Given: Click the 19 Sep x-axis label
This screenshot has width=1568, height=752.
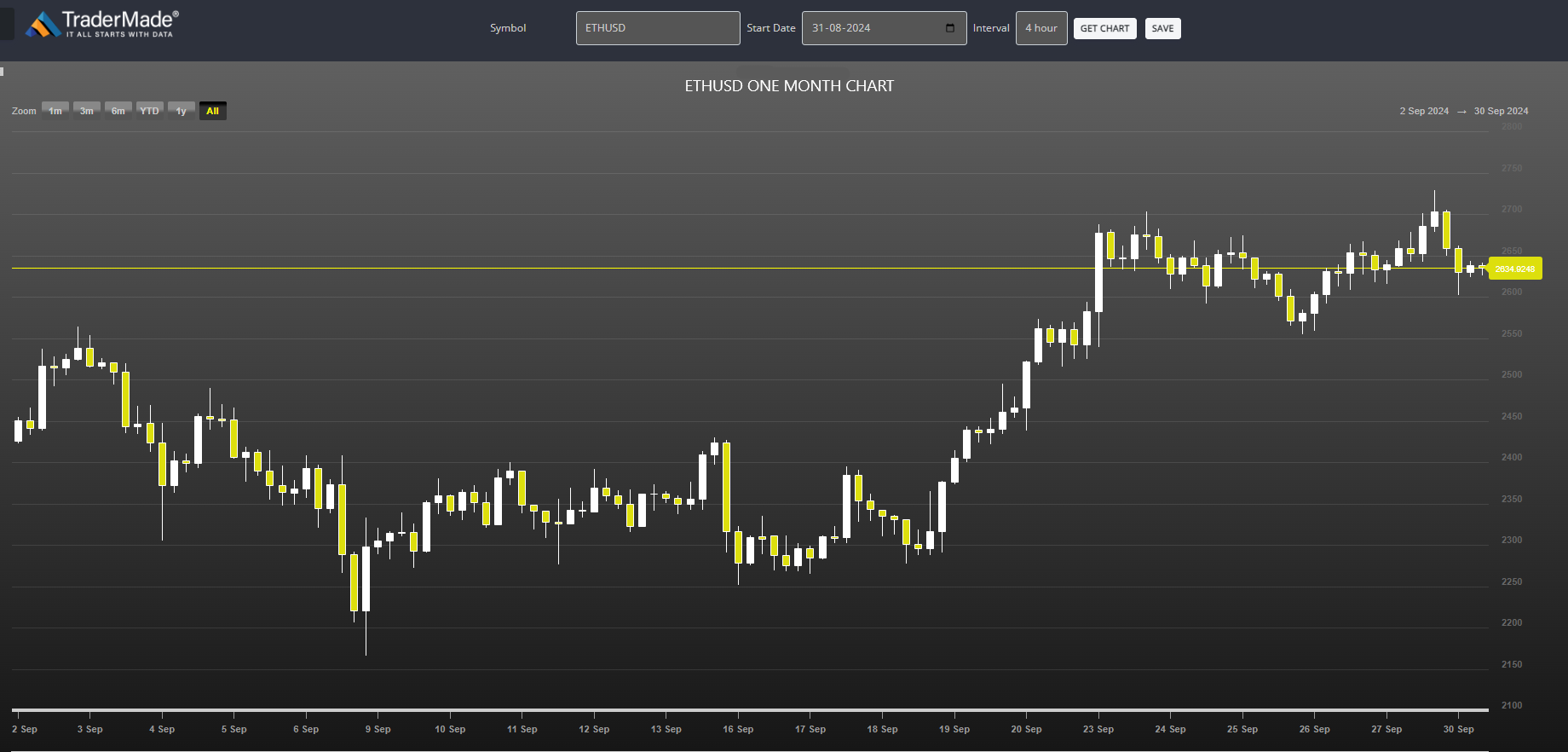Looking at the screenshot, I should [954, 729].
